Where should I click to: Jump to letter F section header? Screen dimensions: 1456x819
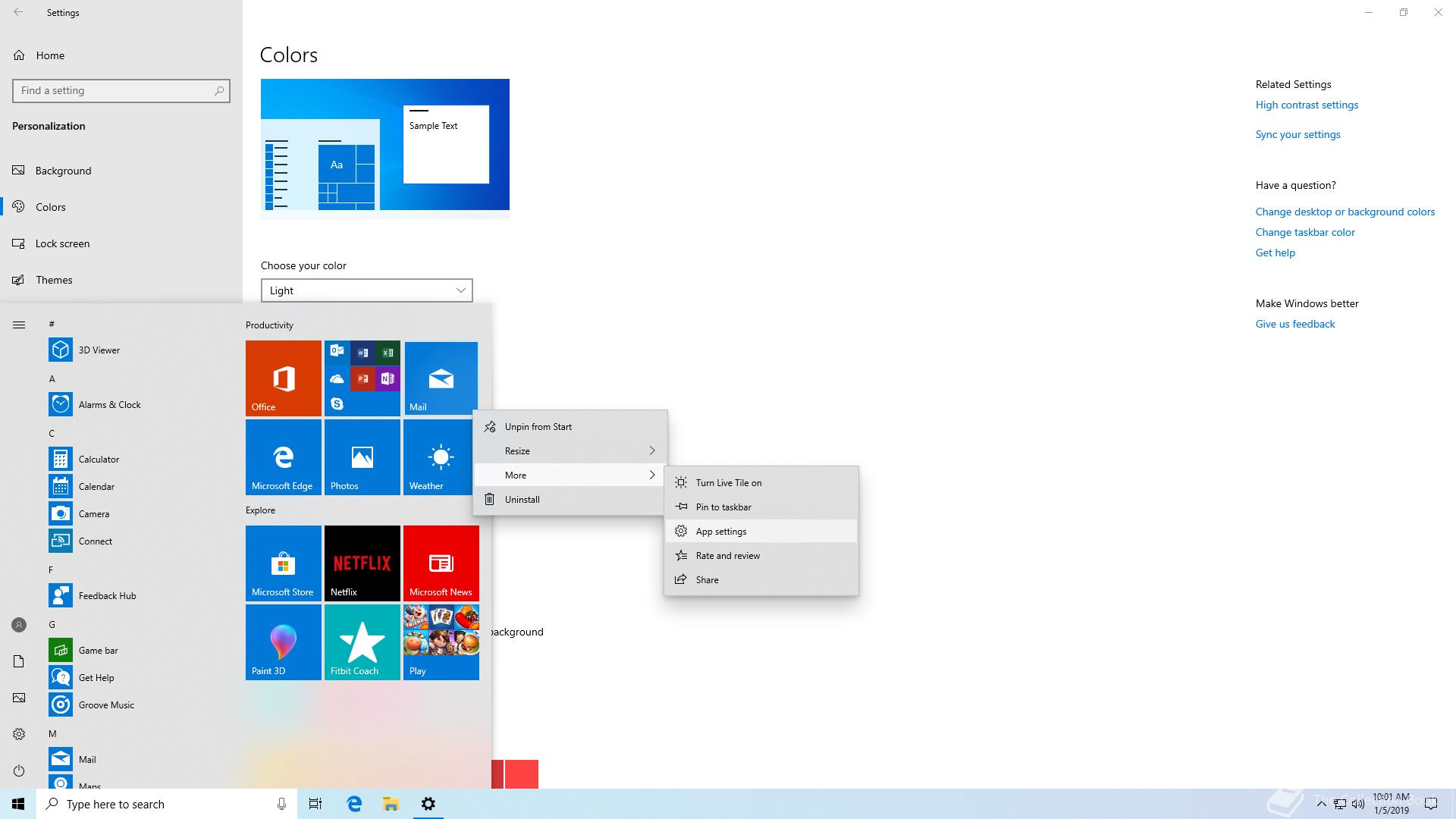click(x=51, y=570)
